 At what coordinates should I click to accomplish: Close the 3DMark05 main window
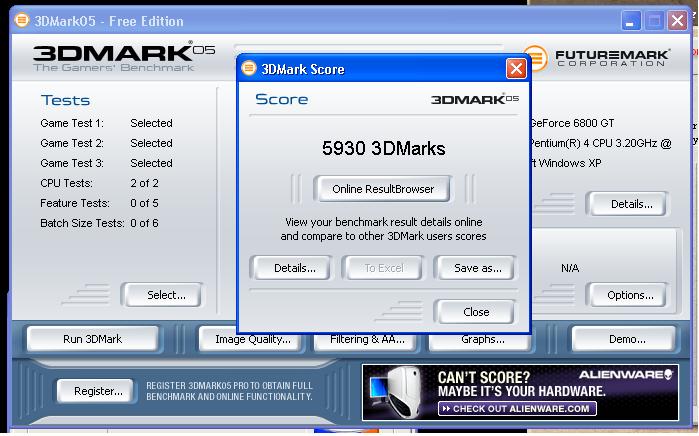pyautogui.click(x=677, y=21)
